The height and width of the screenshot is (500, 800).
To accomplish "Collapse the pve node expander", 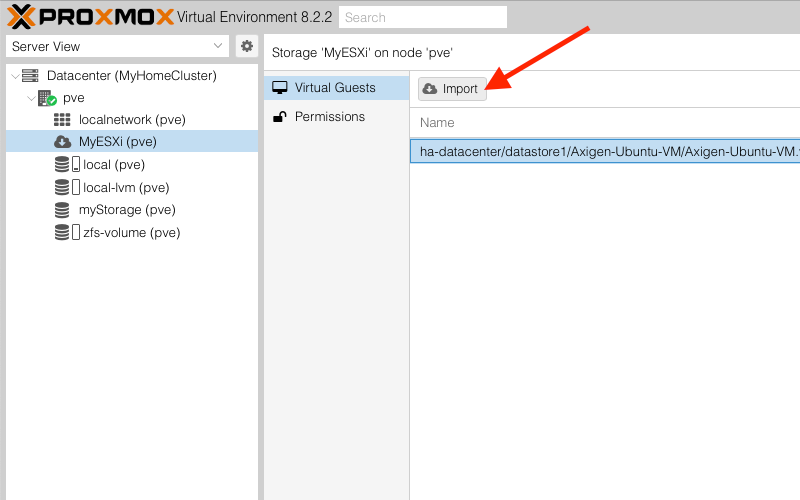I will pos(31,98).
